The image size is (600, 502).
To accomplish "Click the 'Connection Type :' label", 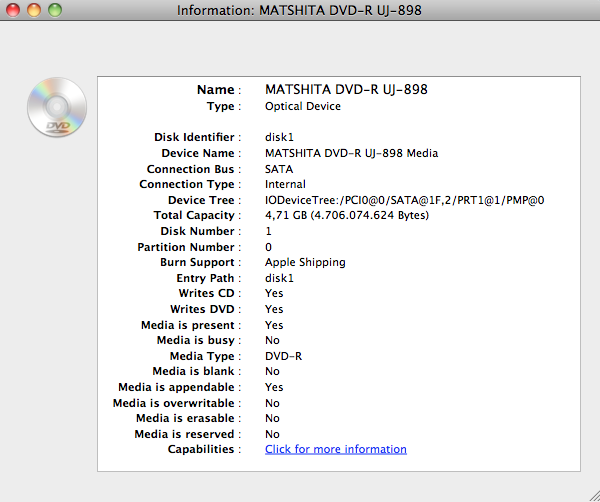I will point(190,184).
